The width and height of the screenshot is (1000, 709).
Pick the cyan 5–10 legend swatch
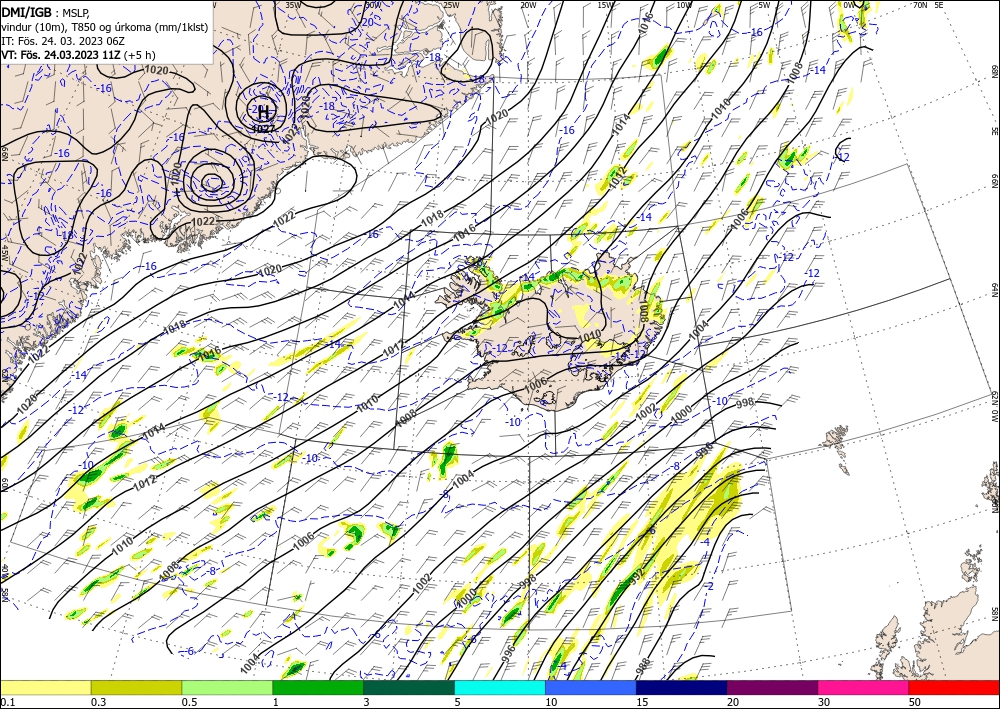pyautogui.click(x=500, y=687)
